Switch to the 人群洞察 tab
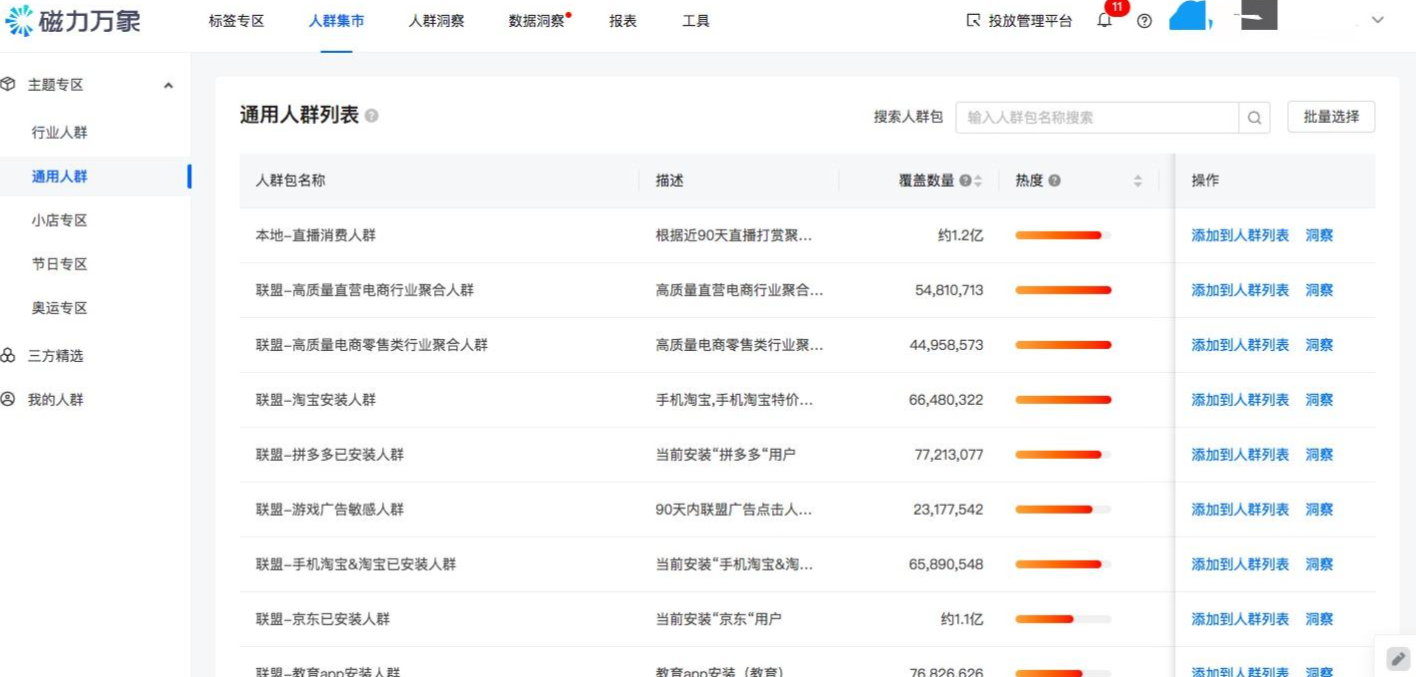1416x677 pixels. tap(435, 20)
